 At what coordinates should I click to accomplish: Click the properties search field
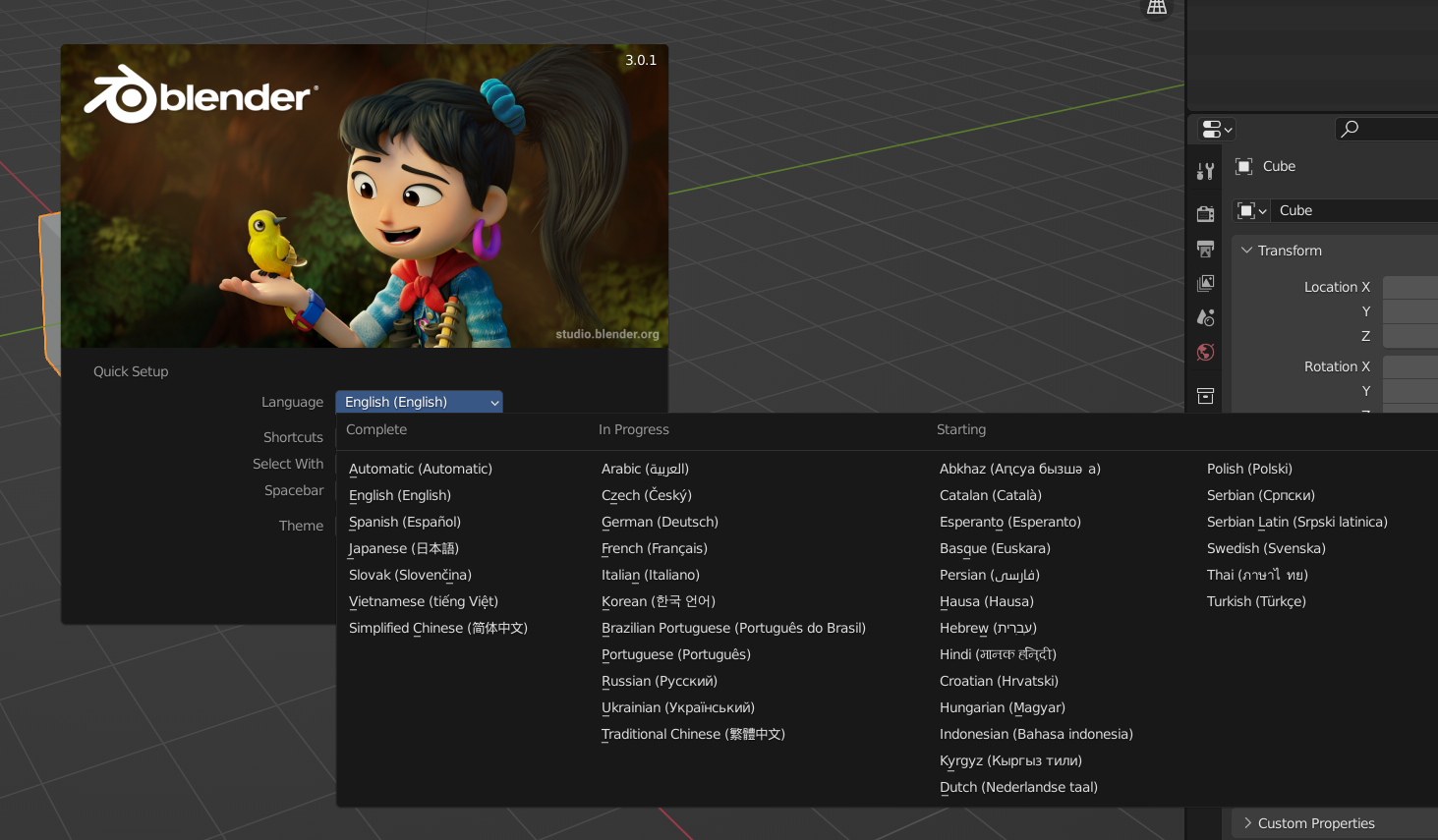coord(1387,129)
